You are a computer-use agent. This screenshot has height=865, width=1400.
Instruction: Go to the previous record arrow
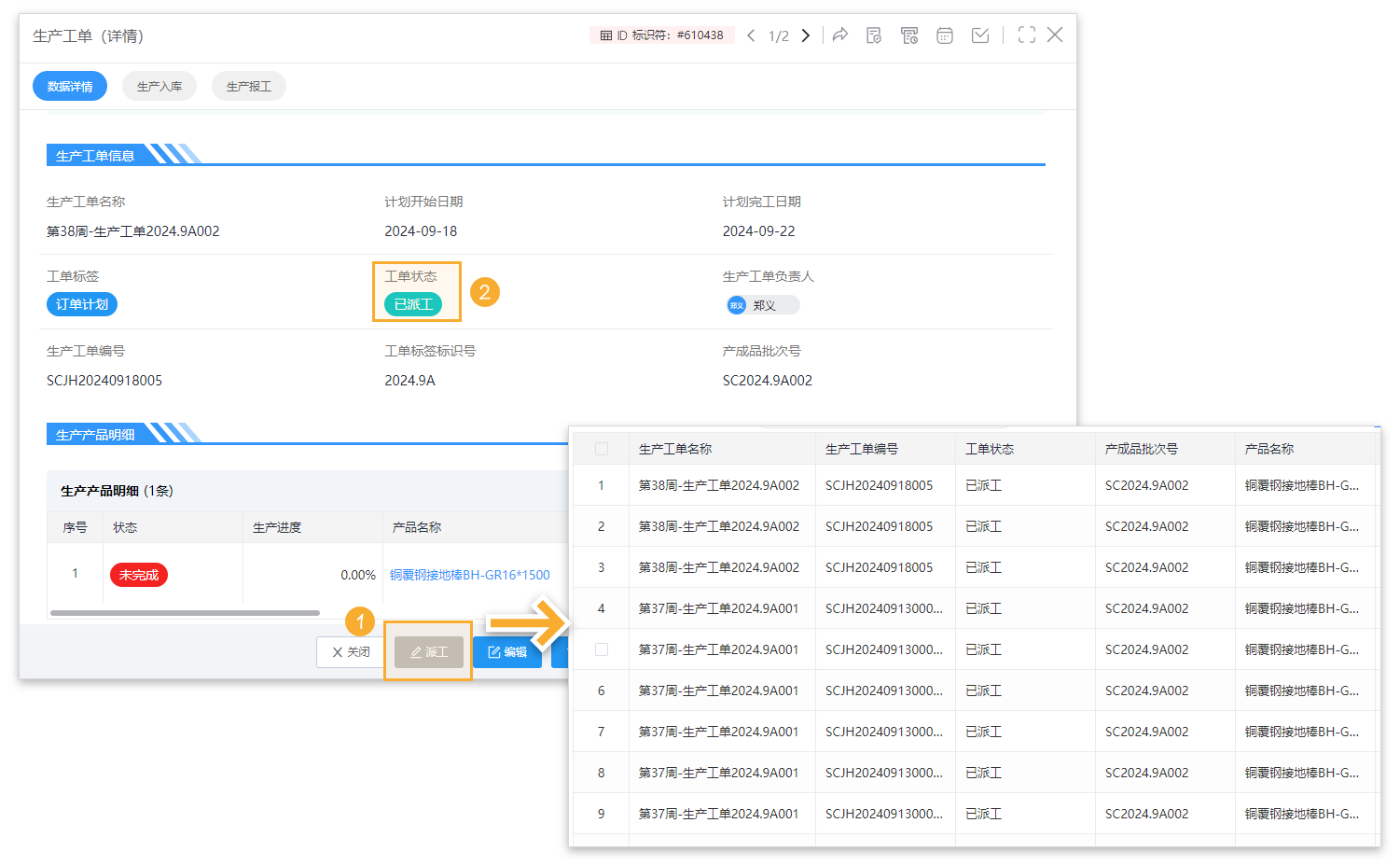click(x=751, y=35)
